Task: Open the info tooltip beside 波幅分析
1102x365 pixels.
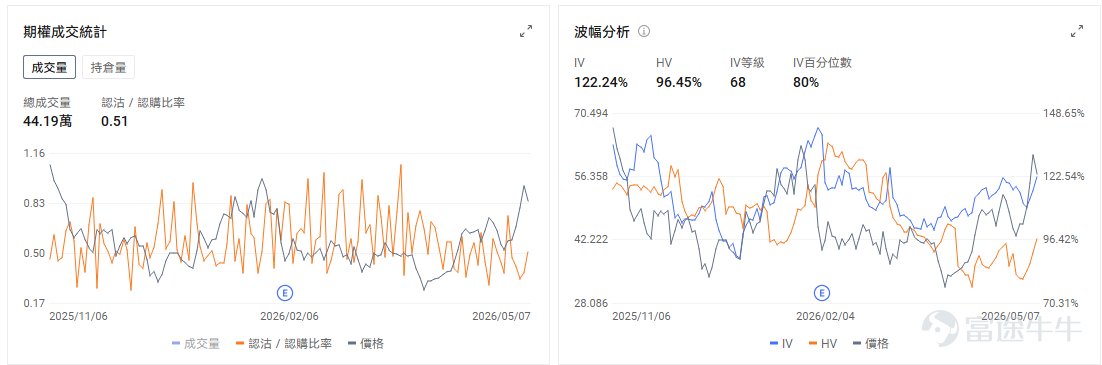Action: pyautogui.click(x=644, y=31)
